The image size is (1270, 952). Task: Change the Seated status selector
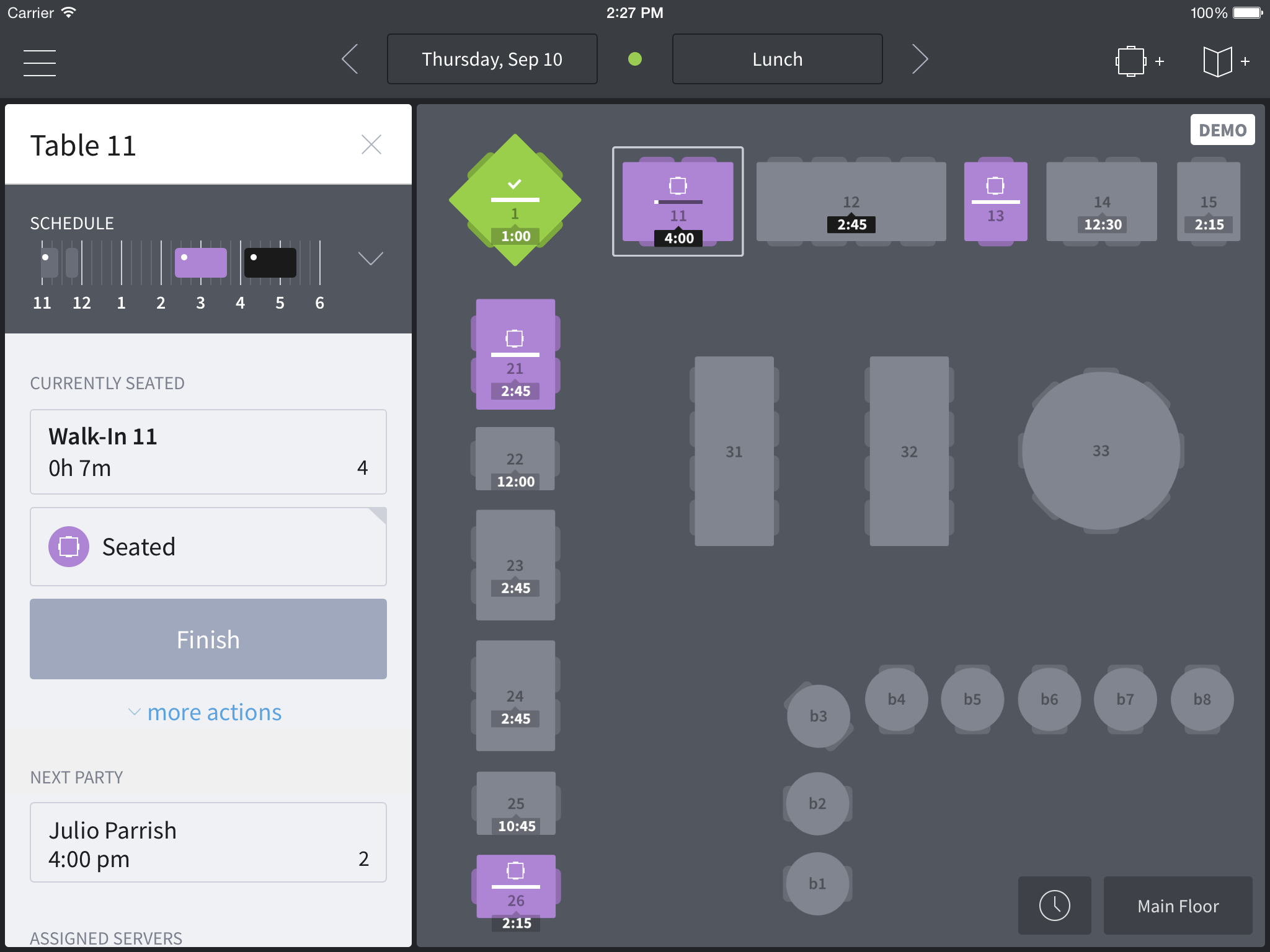(x=208, y=547)
